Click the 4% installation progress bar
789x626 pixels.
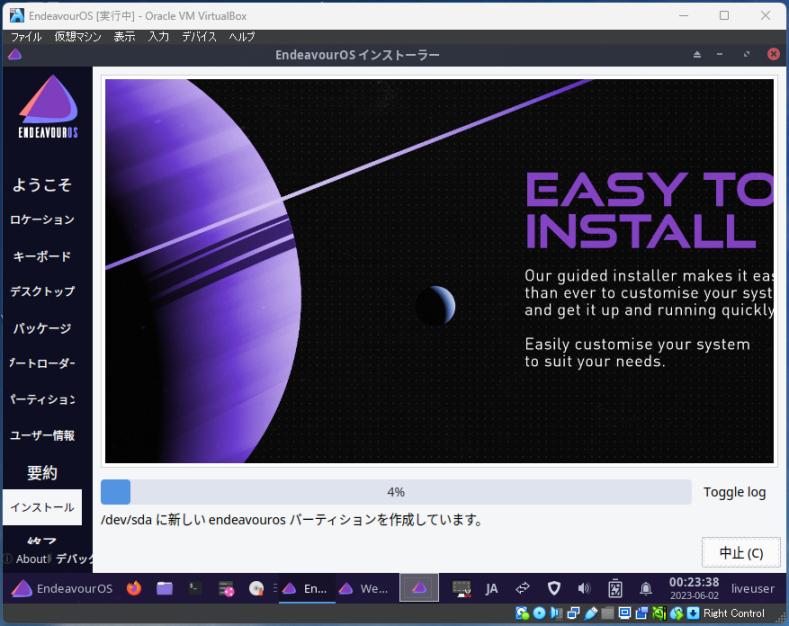coord(396,492)
